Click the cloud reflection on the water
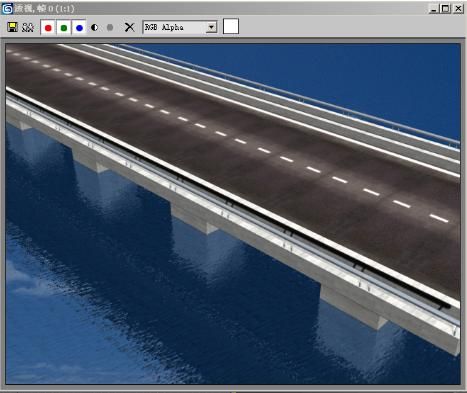The width and height of the screenshot is (467, 393). 30,283
